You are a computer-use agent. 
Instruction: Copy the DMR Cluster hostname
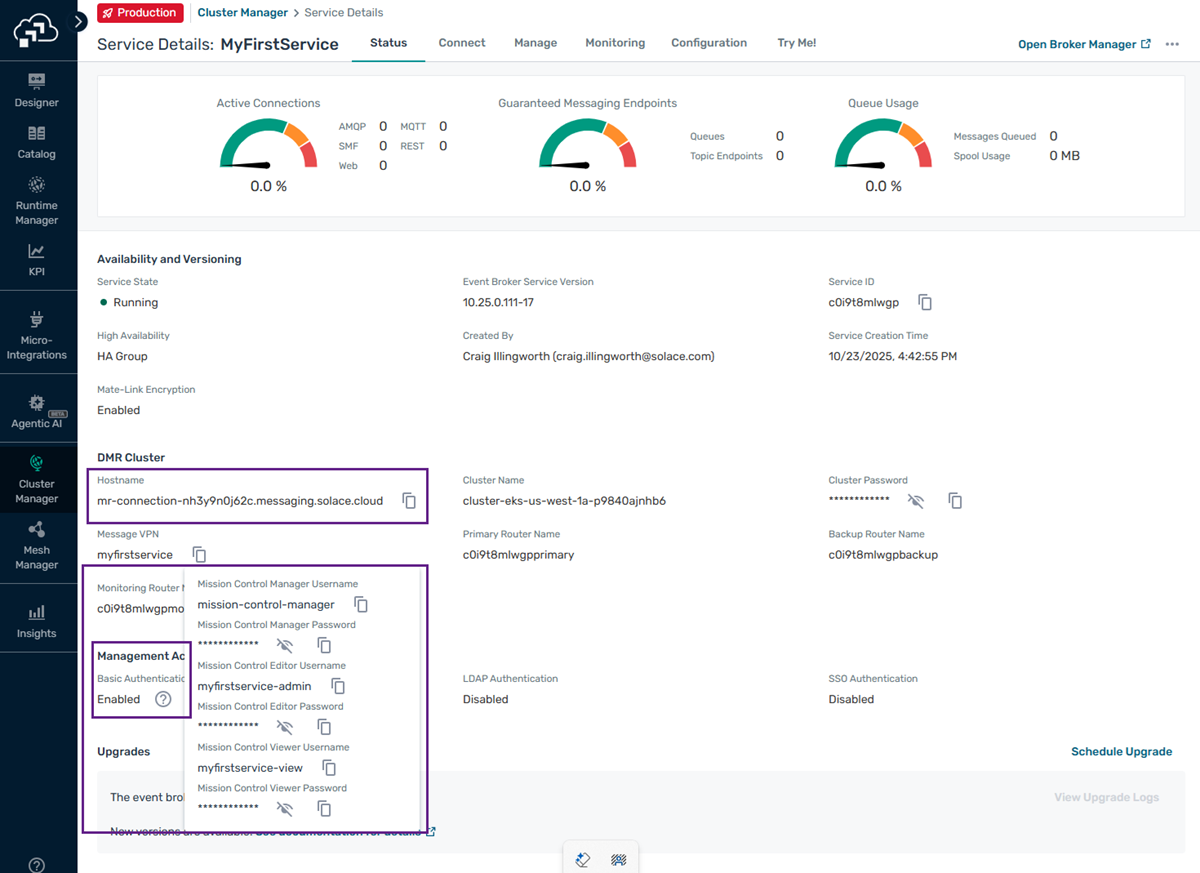409,501
